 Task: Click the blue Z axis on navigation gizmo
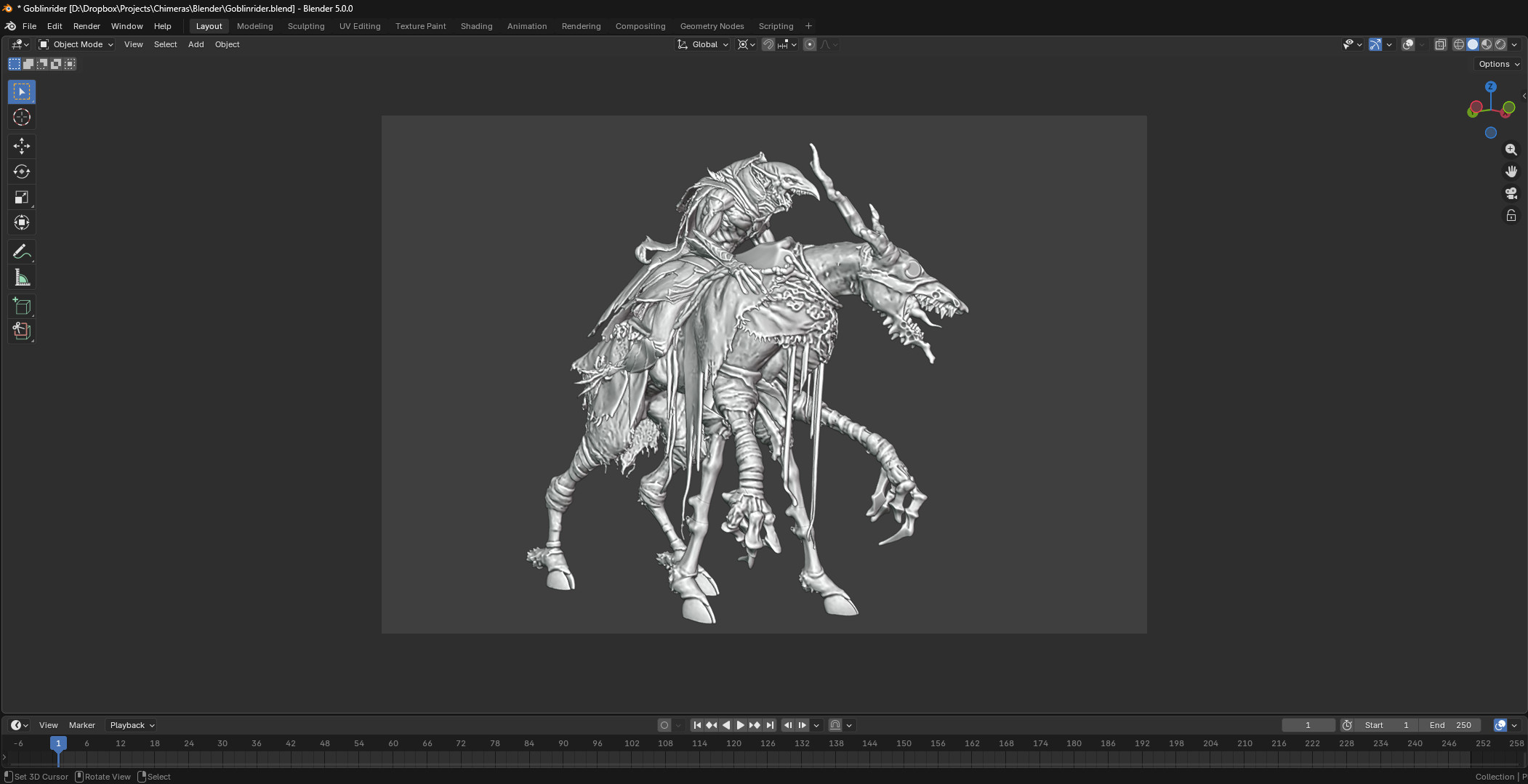click(x=1491, y=86)
